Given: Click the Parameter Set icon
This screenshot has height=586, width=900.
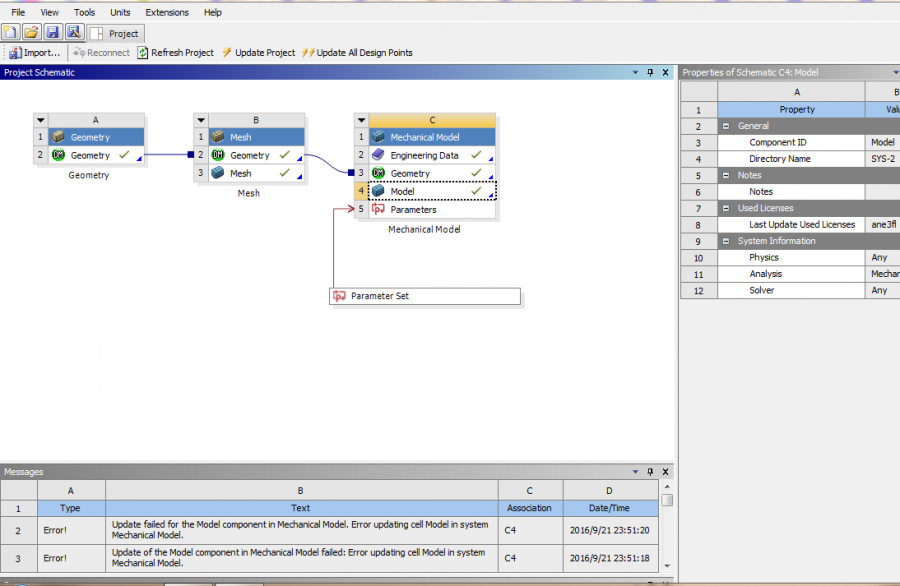Looking at the screenshot, I should point(339,296).
